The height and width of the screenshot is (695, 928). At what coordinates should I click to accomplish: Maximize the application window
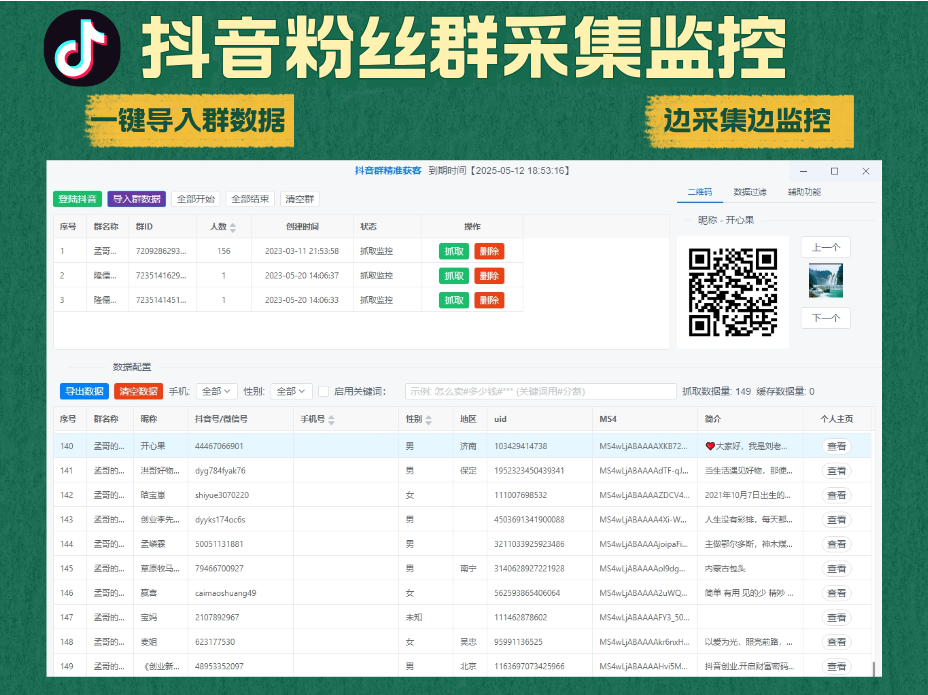[x=834, y=171]
